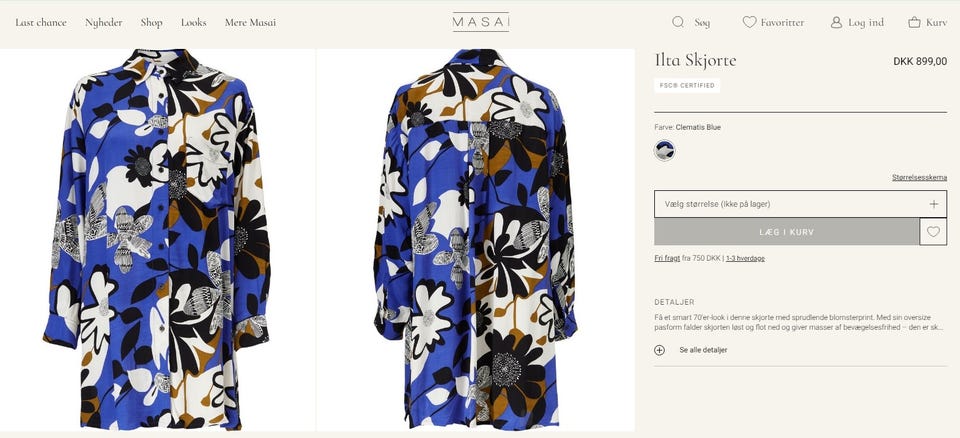
Task: Select the Clematis Blue color swatch
Action: [x=665, y=151]
